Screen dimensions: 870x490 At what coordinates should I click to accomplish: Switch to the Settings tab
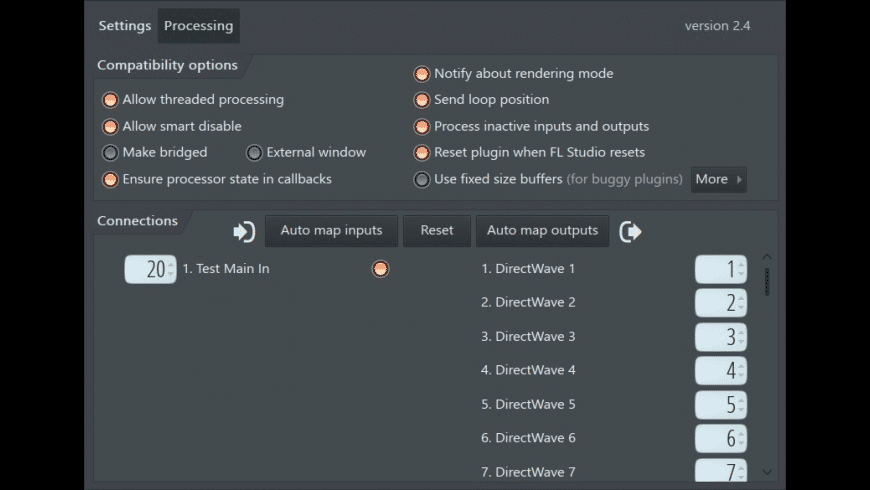[x=124, y=26]
